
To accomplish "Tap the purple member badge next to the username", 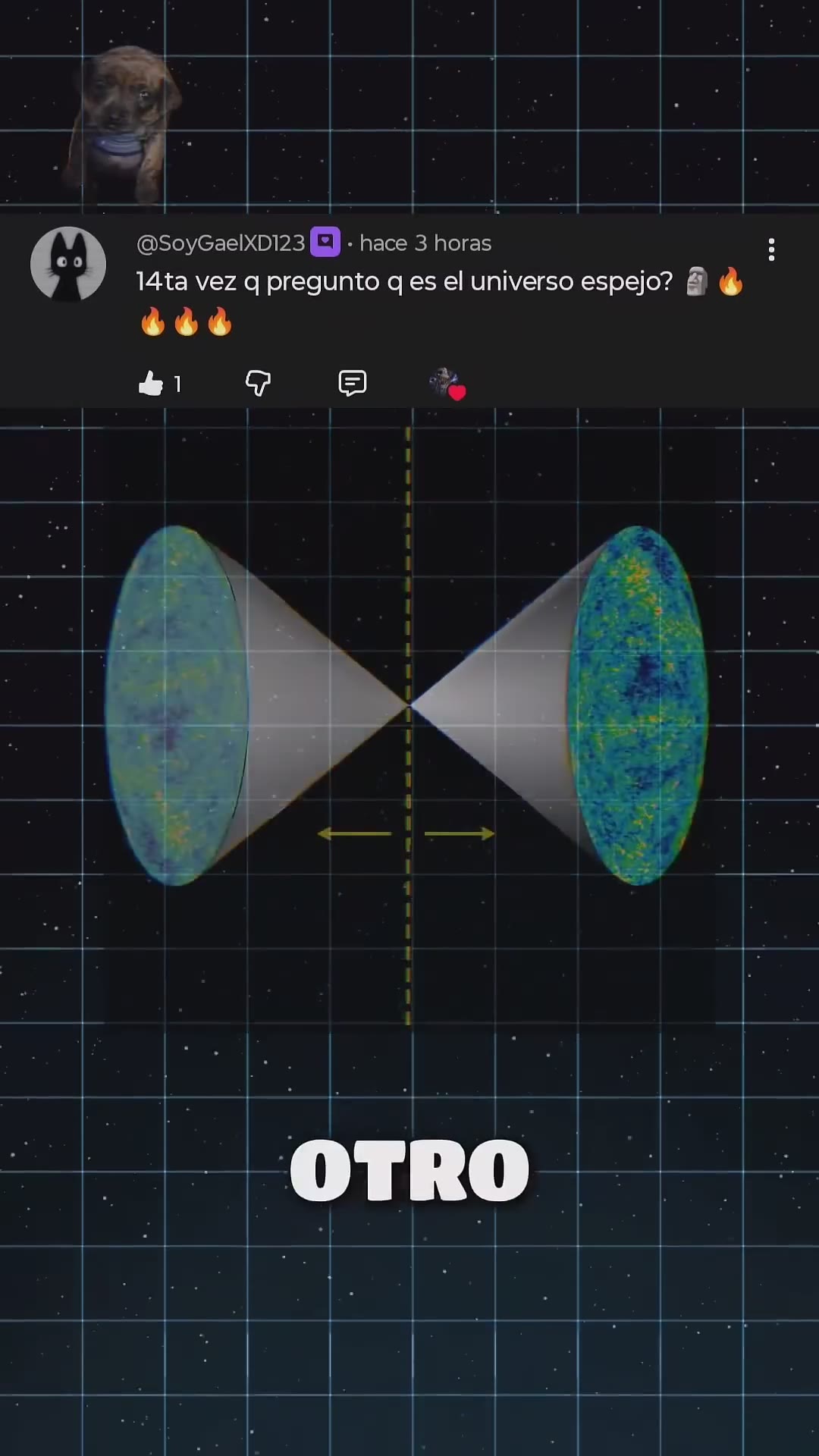I will 325,243.
